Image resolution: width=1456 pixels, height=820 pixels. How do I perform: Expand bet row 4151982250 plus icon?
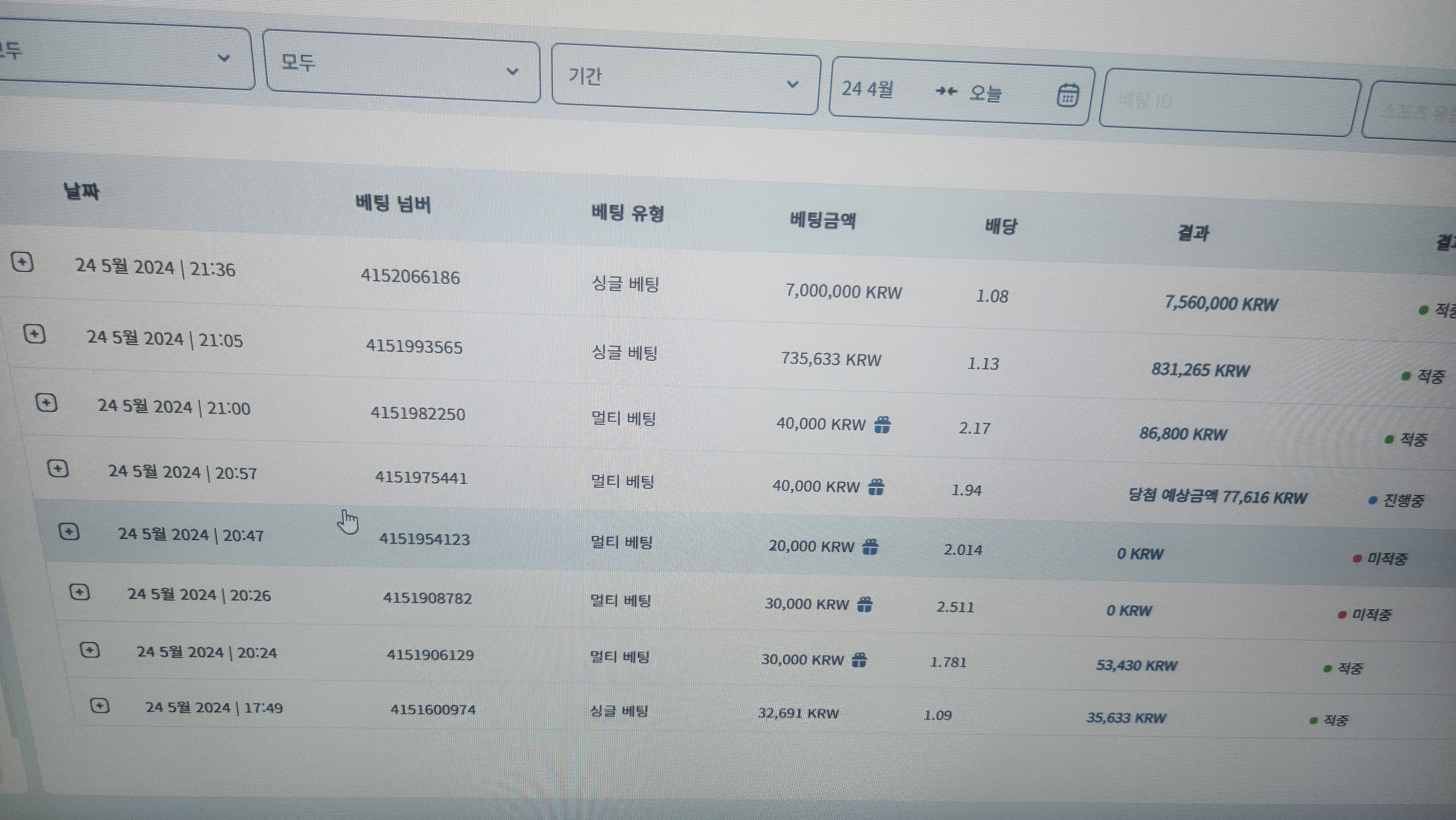coord(46,403)
